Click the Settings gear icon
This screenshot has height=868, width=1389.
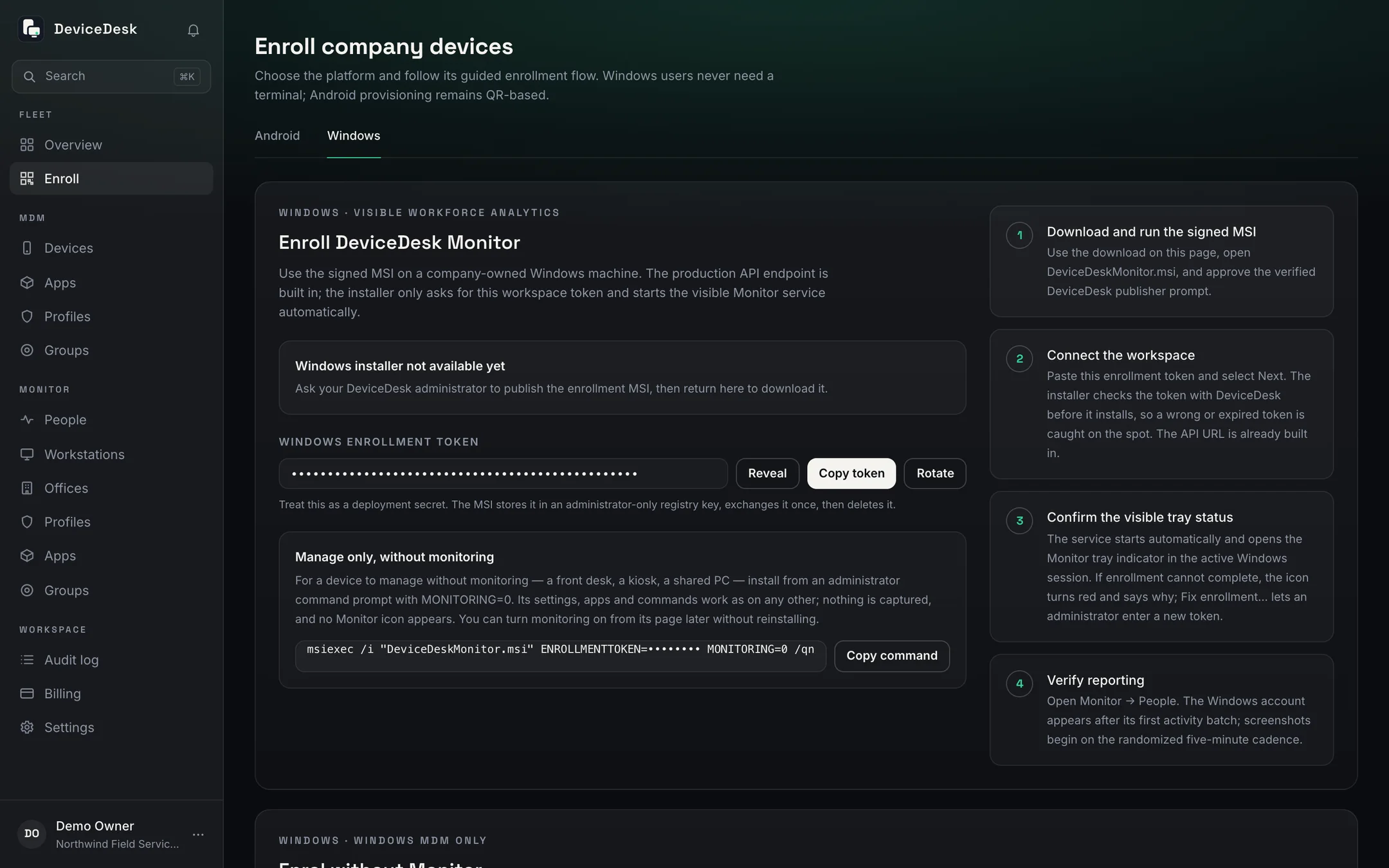(x=27, y=727)
